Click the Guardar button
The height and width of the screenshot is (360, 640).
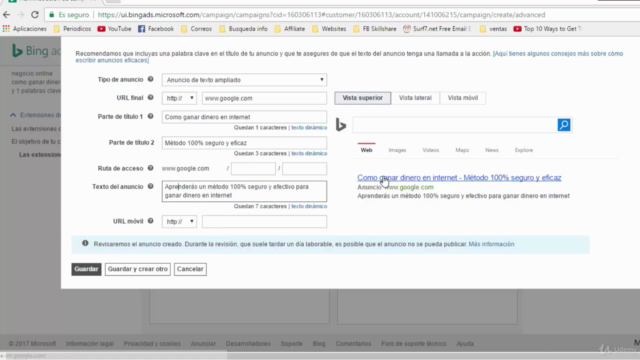tap(86, 269)
